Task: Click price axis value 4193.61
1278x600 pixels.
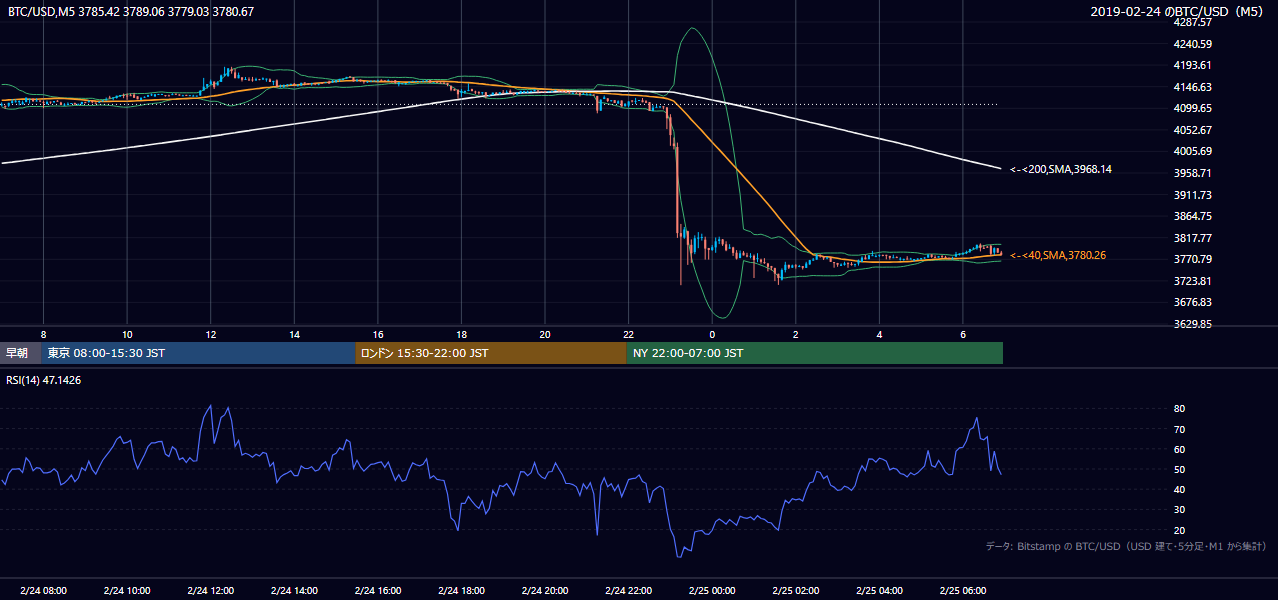Action: [x=1192, y=65]
